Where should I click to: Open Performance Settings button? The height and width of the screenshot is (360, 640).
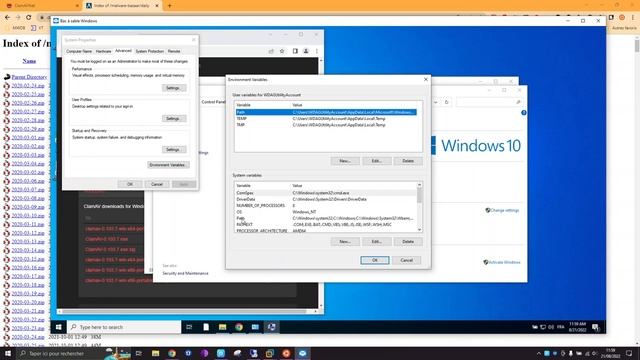tap(173, 88)
